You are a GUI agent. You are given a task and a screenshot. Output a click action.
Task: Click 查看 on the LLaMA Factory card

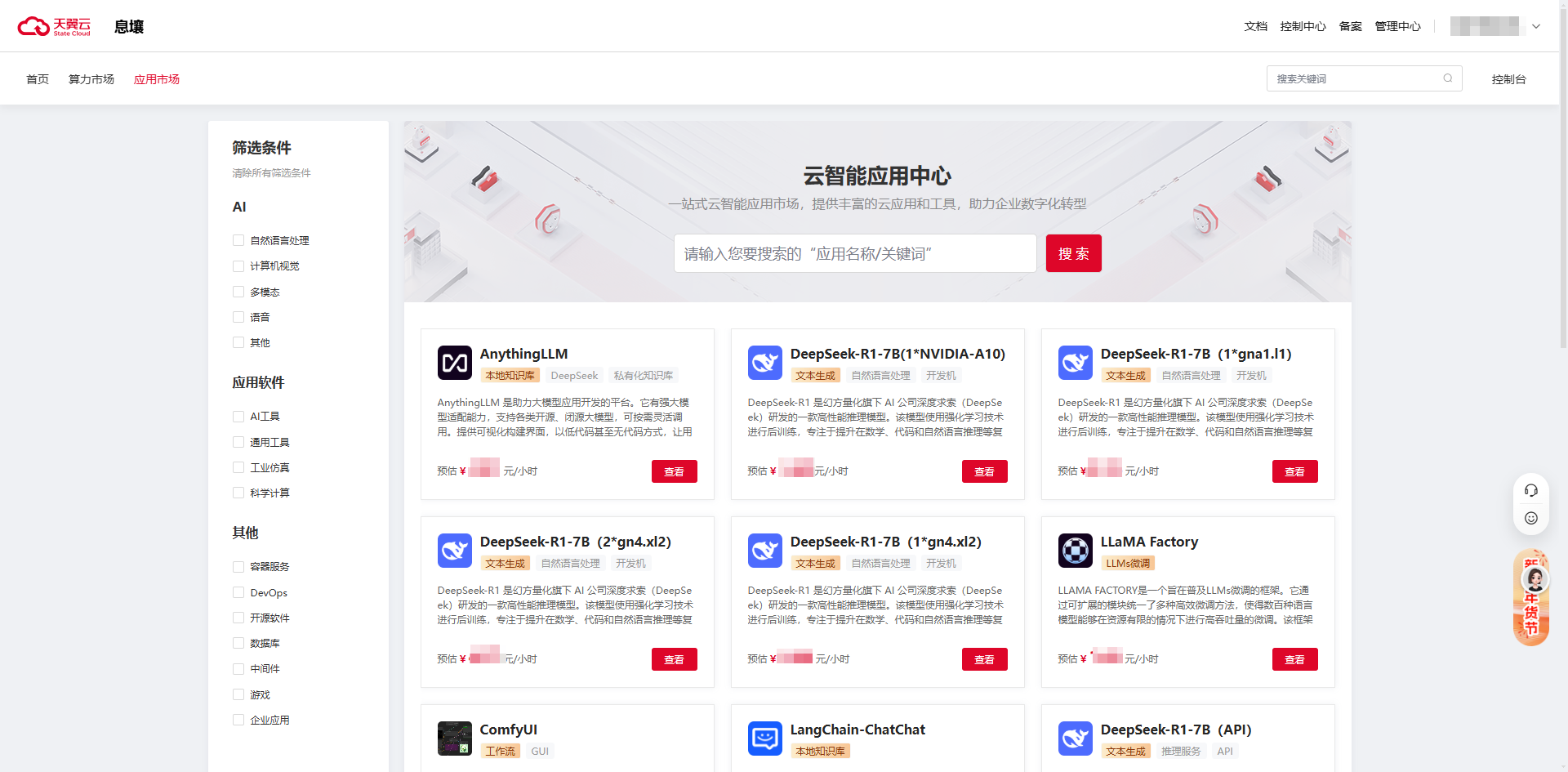[x=1295, y=659]
